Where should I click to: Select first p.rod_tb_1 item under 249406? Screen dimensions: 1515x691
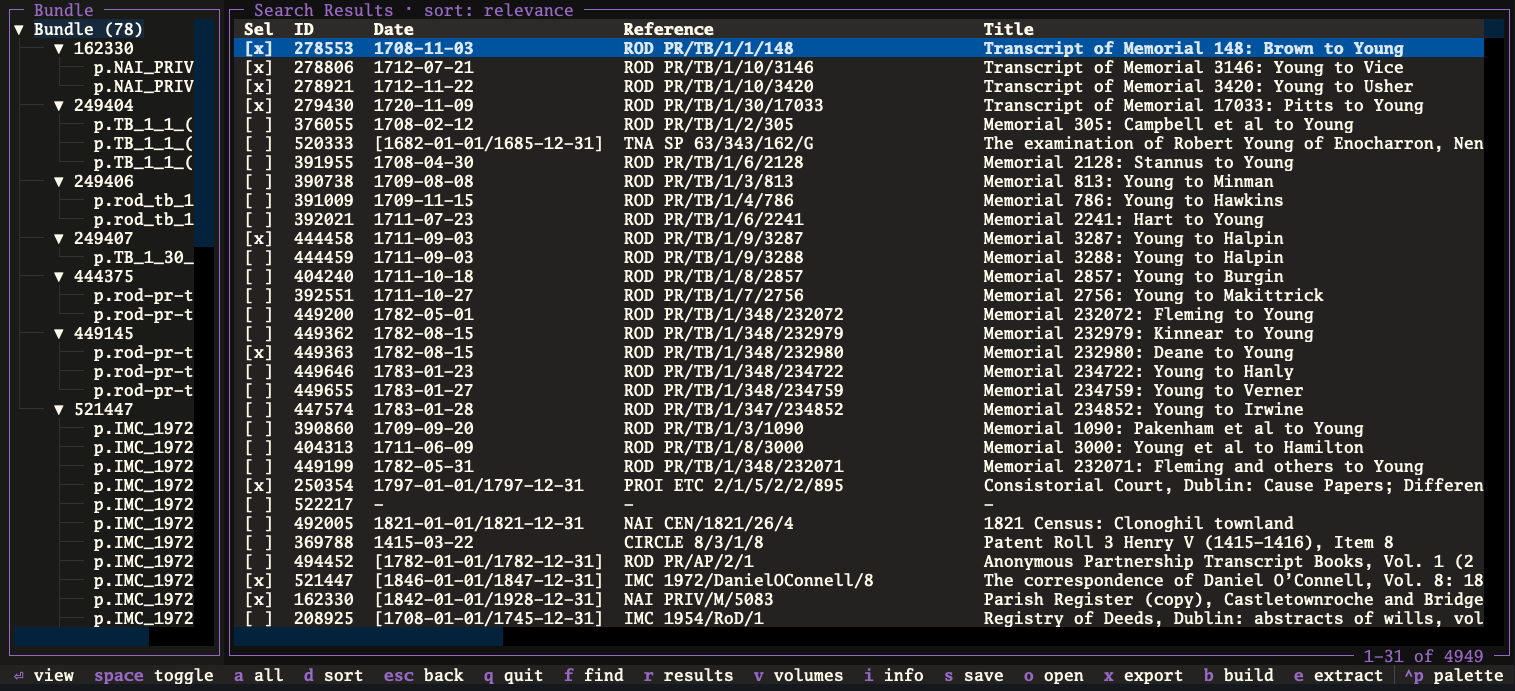(143, 200)
